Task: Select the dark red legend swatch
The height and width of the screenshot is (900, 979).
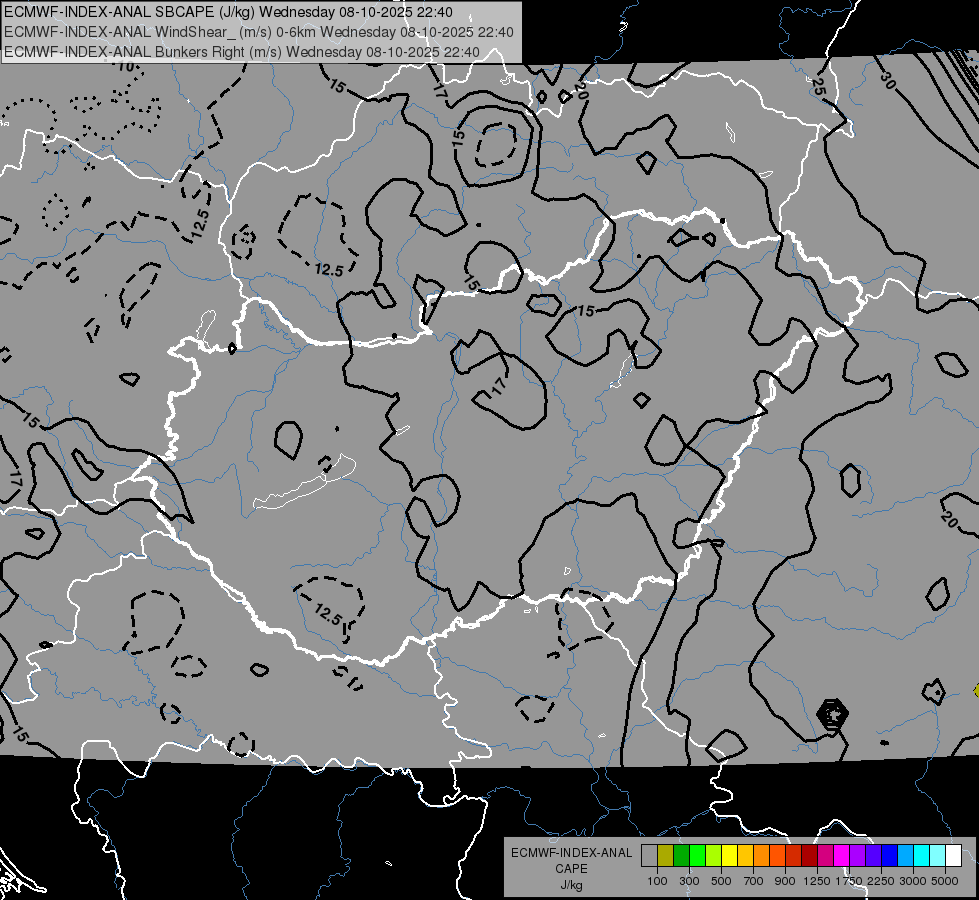Action: pos(810,856)
